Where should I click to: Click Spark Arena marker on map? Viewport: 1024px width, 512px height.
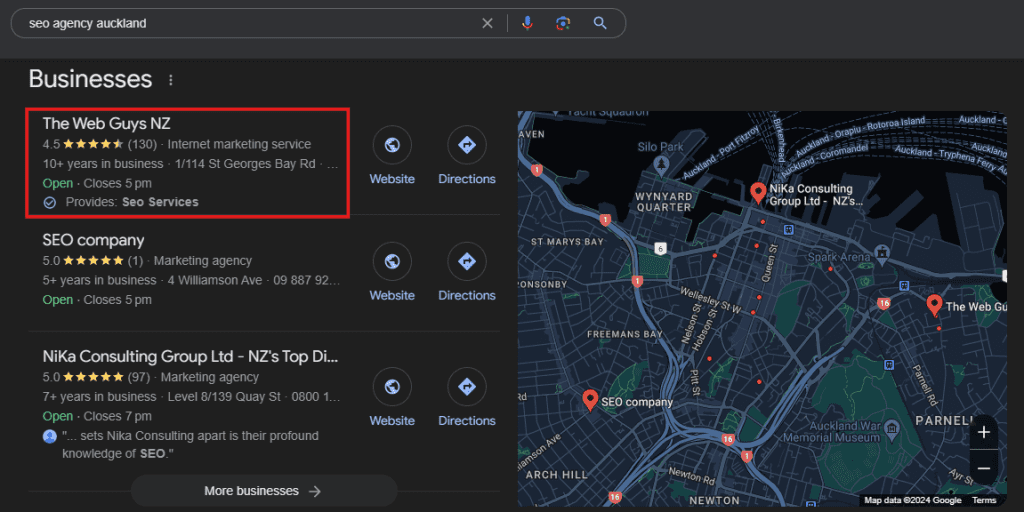(882, 253)
